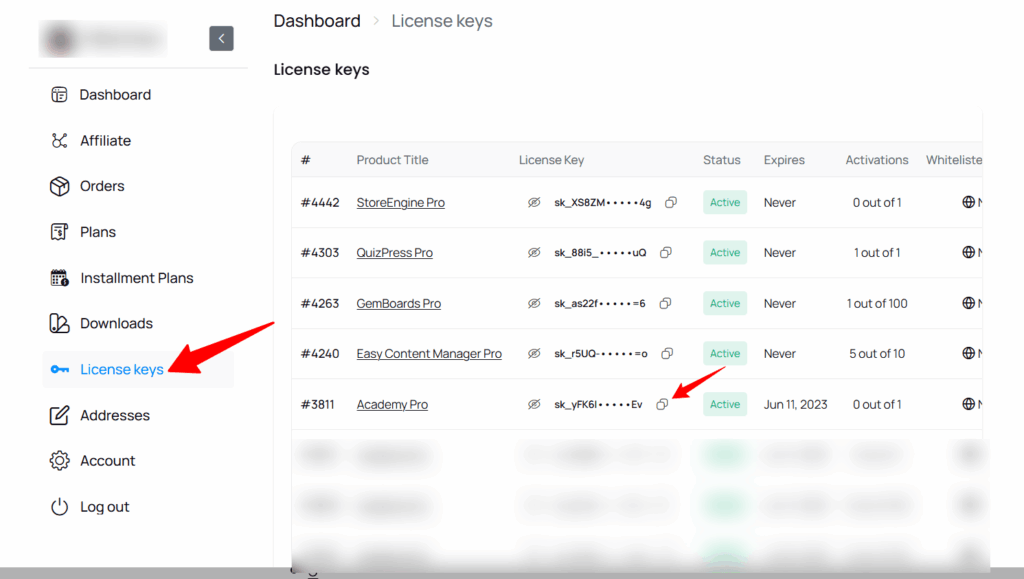
Task: Open Account settings in the sidebar
Action: pos(108,461)
